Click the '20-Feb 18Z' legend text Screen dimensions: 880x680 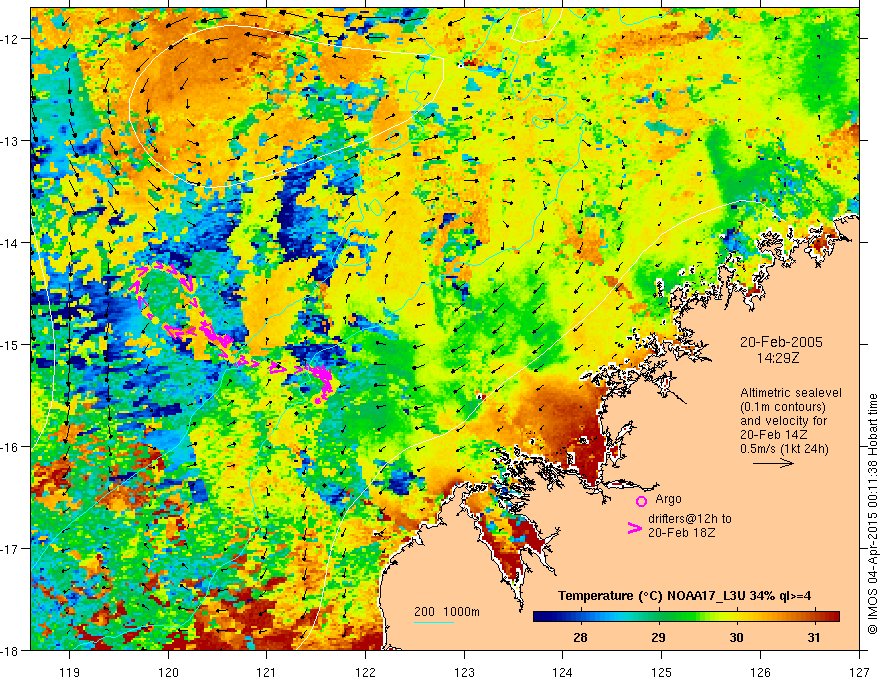point(681,533)
